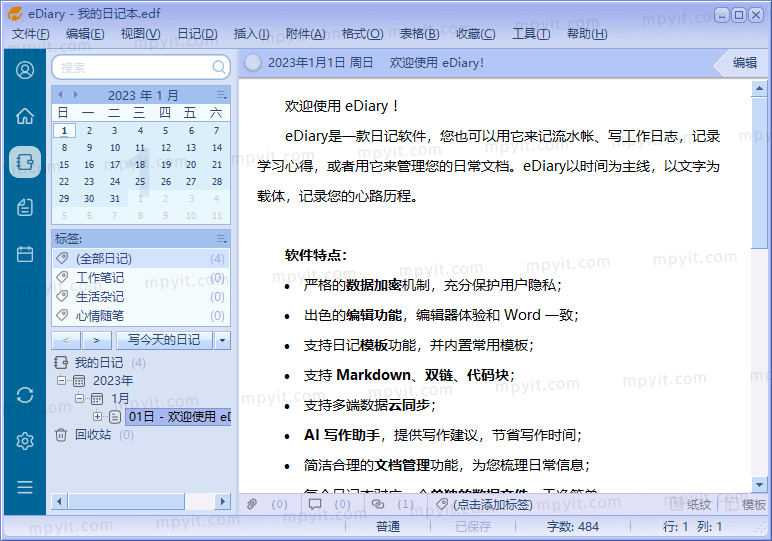Open attachments paperclip icon in bottom bar
Viewport: 772px width, 541px height.
[x=252, y=504]
